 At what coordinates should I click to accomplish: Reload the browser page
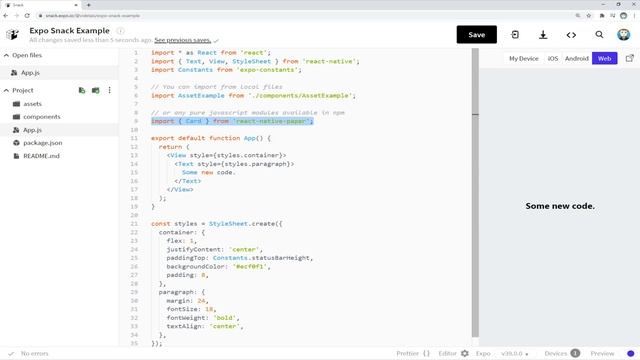click(x=27, y=16)
